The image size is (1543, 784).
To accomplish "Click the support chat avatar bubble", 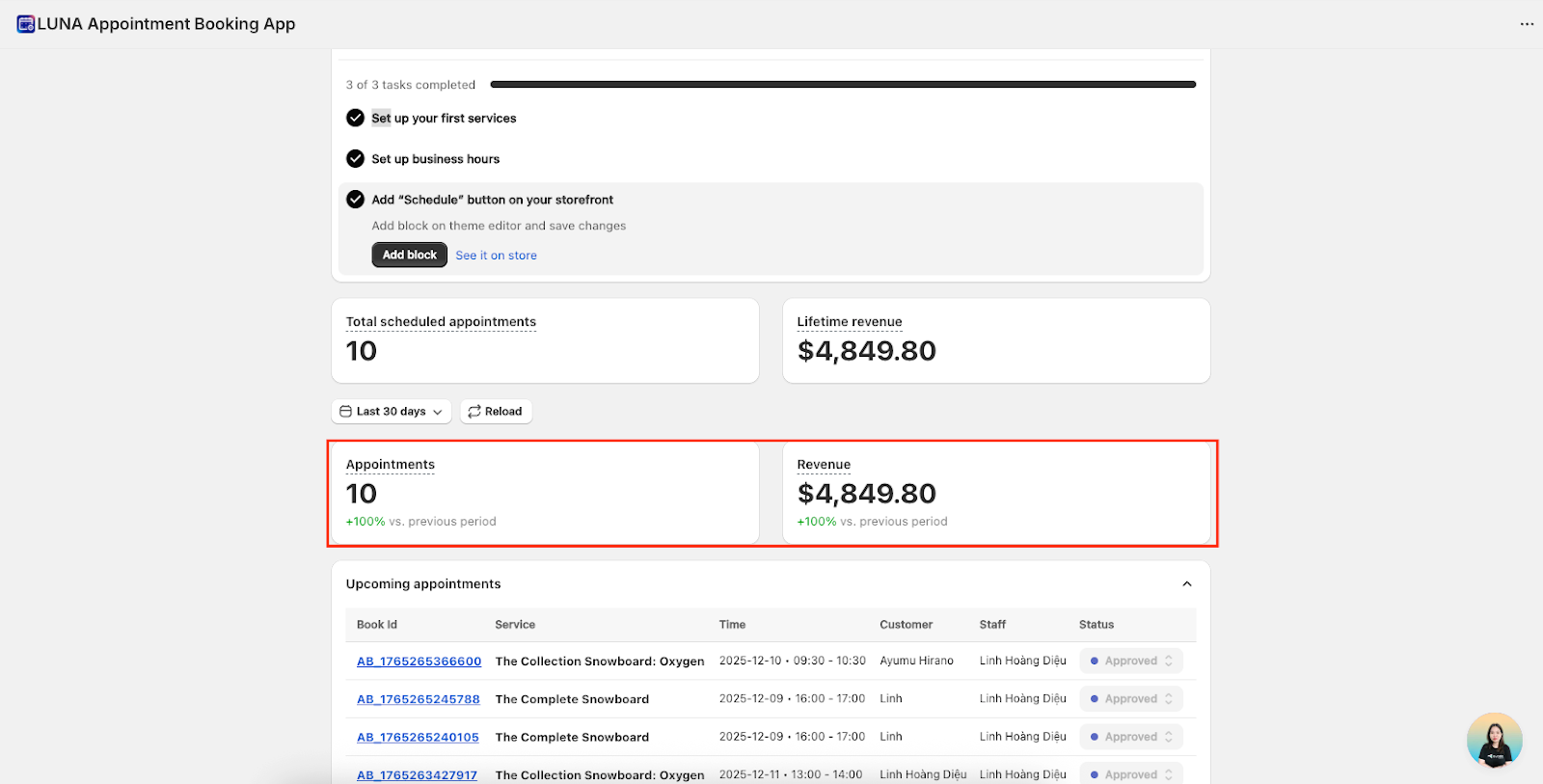I will click(x=1494, y=741).
